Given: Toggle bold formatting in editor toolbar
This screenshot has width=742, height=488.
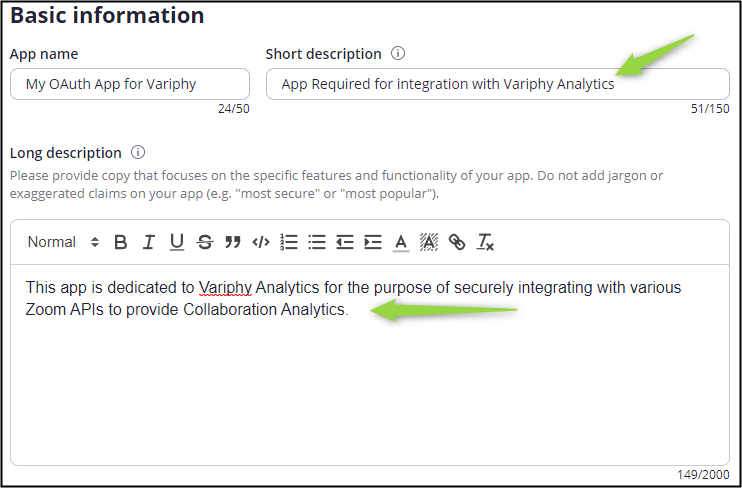Looking at the screenshot, I should 121,242.
